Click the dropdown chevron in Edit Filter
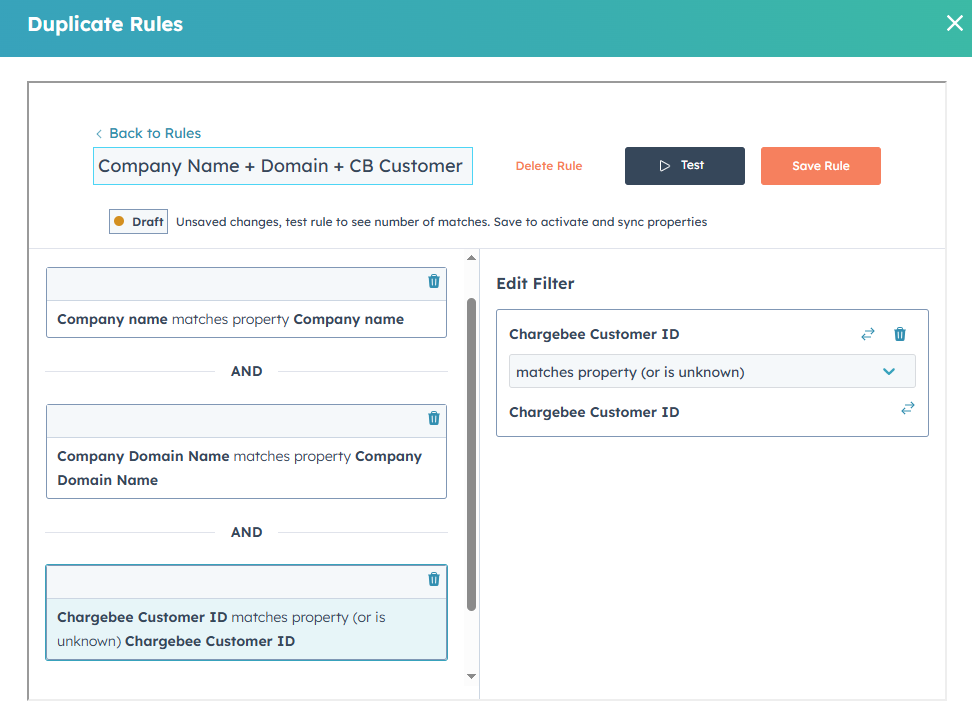972x716 pixels. (x=888, y=372)
